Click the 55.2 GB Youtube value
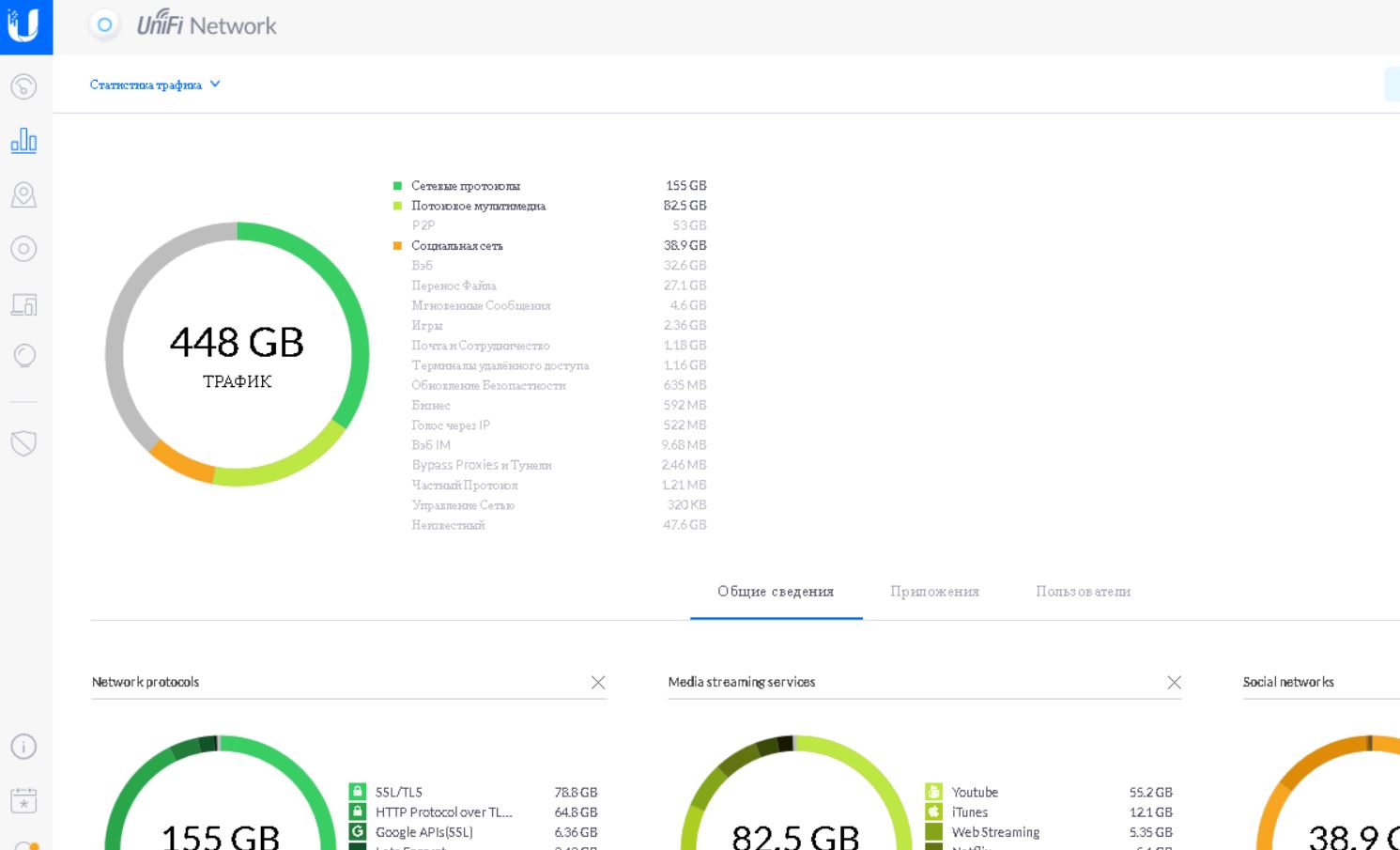The width and height of the screenshot is (1400, 850). pos(1151,792)
